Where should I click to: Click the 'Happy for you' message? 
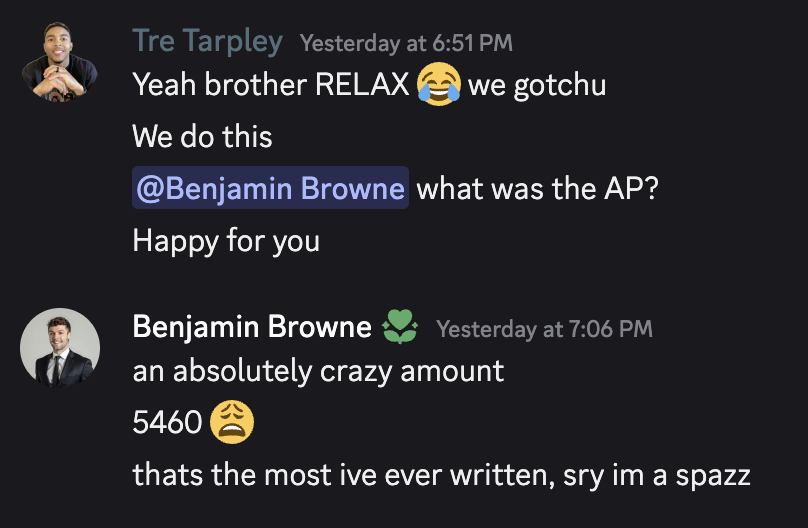(226, 241)
